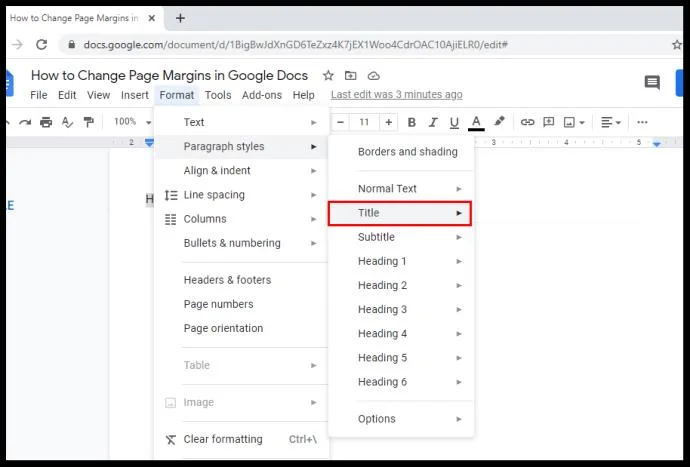Image resolution: width=690 pixels, height=467 pixels.
Task: Open the File menu
Action: 39,95
